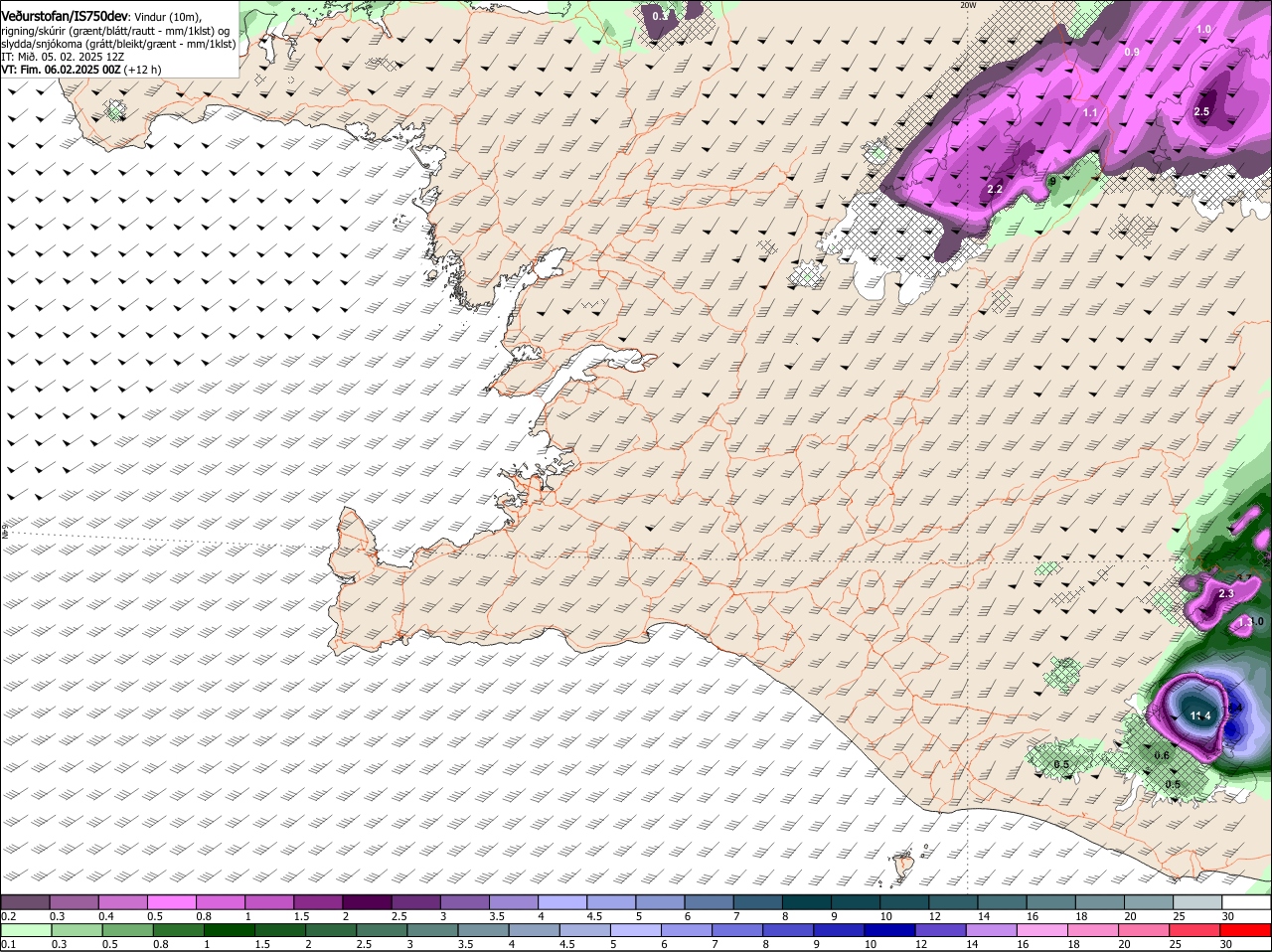Click the 2.2 snowfall value on the map
Viewport: 1272px width, 952px height.
995,189
